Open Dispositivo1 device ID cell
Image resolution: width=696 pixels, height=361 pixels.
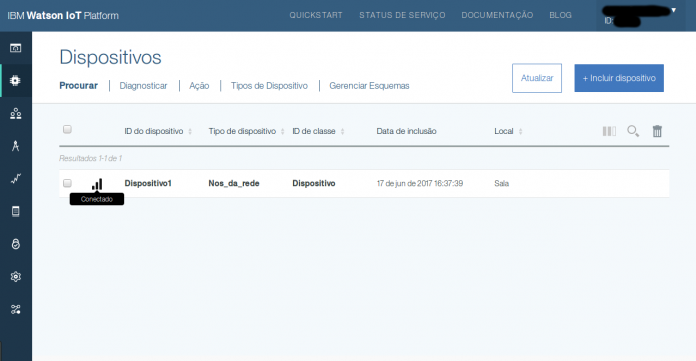coord(148,183)
